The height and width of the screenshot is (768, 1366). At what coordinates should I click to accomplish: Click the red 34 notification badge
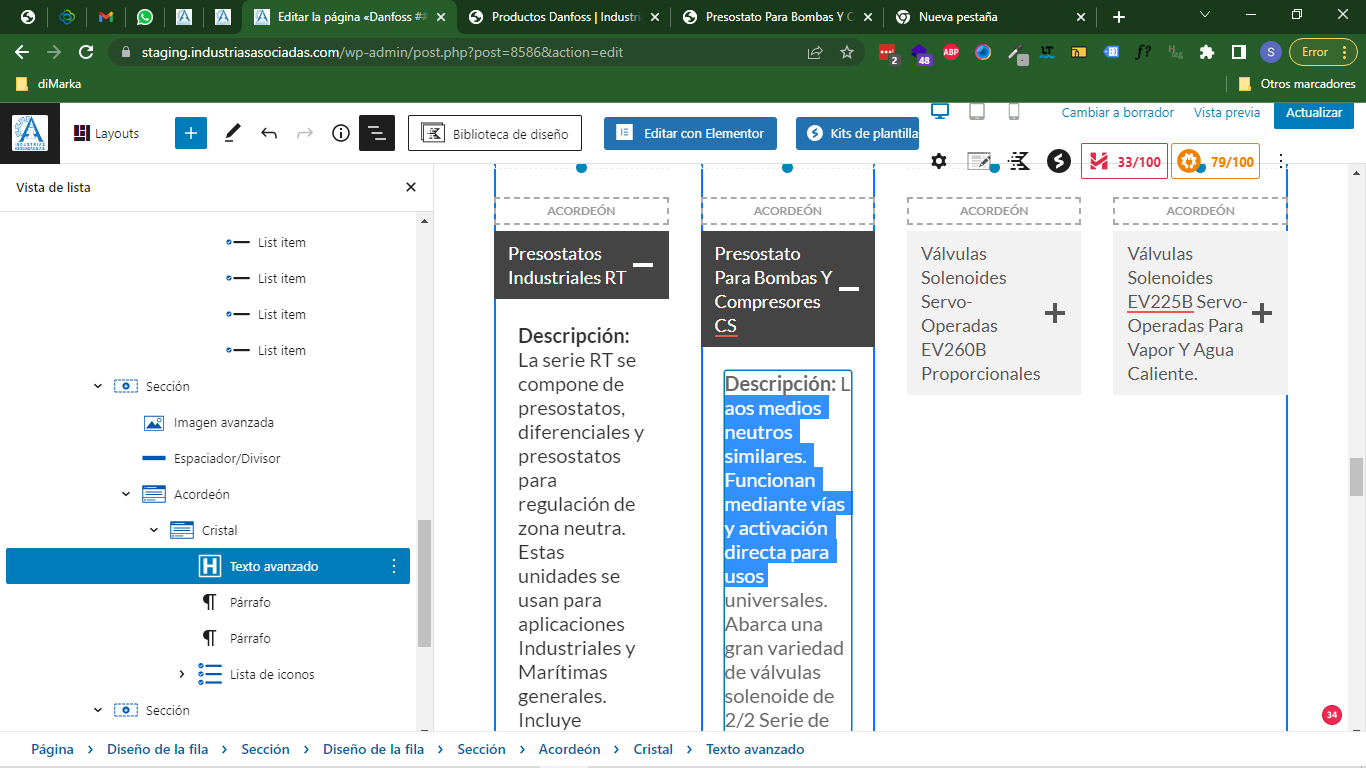pos(1331,714)
